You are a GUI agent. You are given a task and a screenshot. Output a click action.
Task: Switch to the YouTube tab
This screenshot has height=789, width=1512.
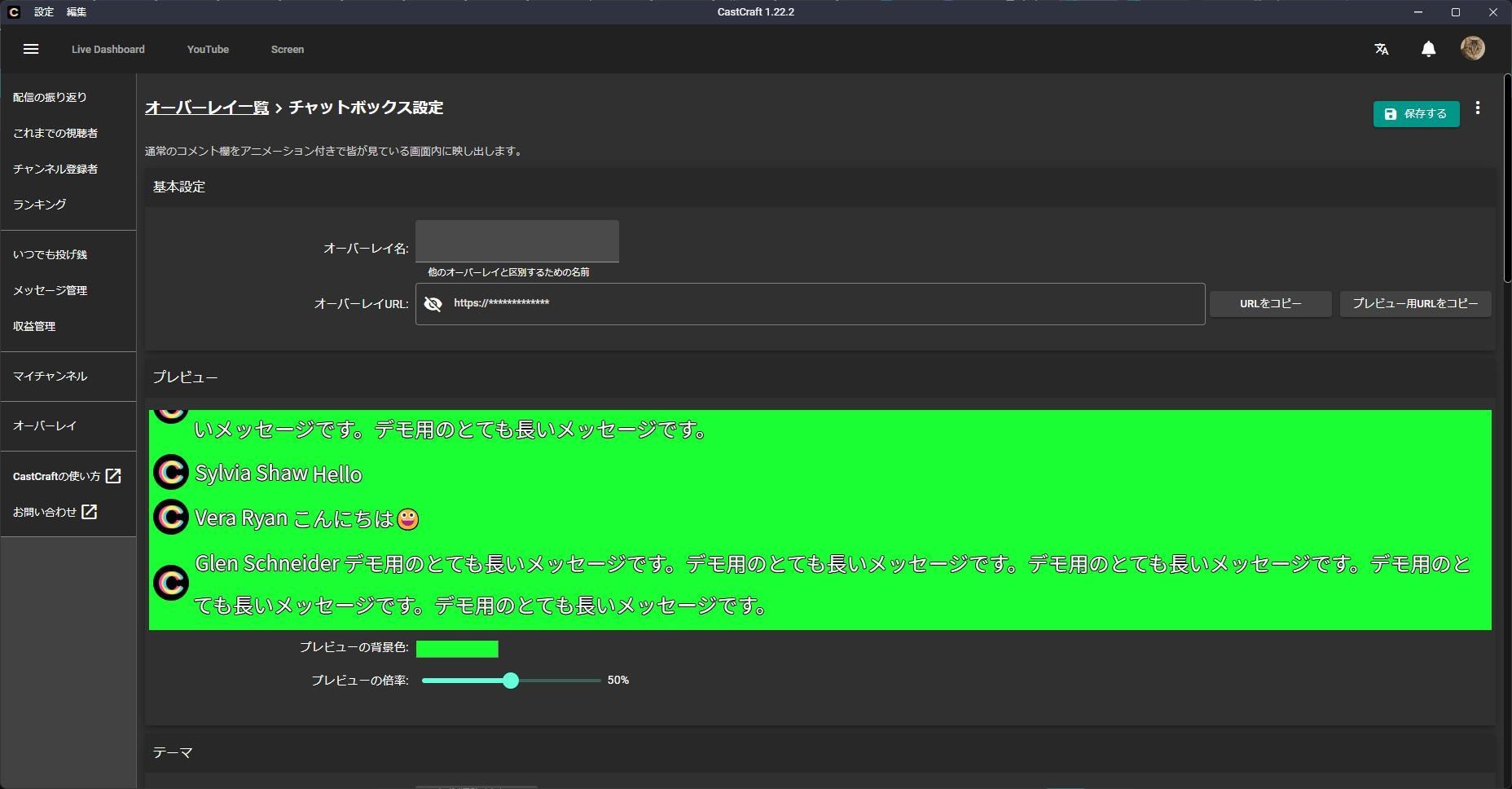[208, 50]
